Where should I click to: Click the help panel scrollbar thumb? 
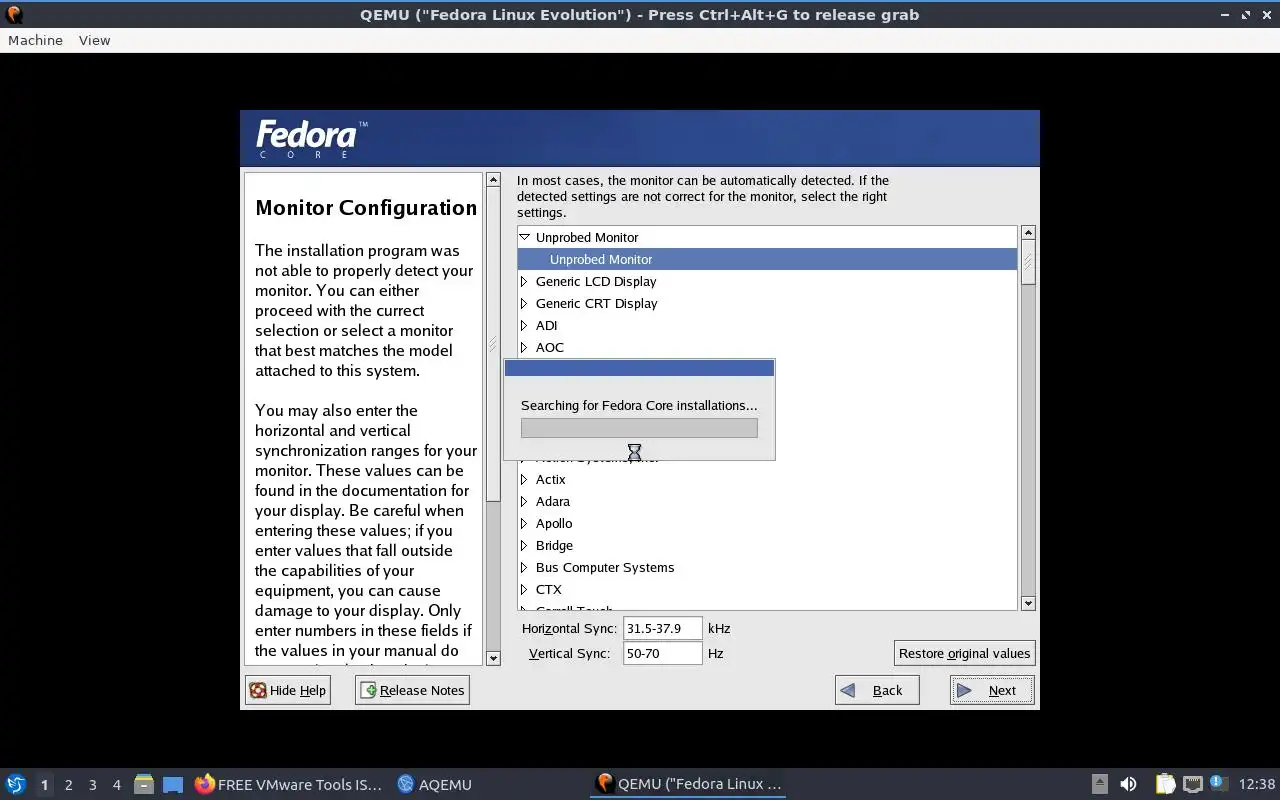tap(493, 344)
